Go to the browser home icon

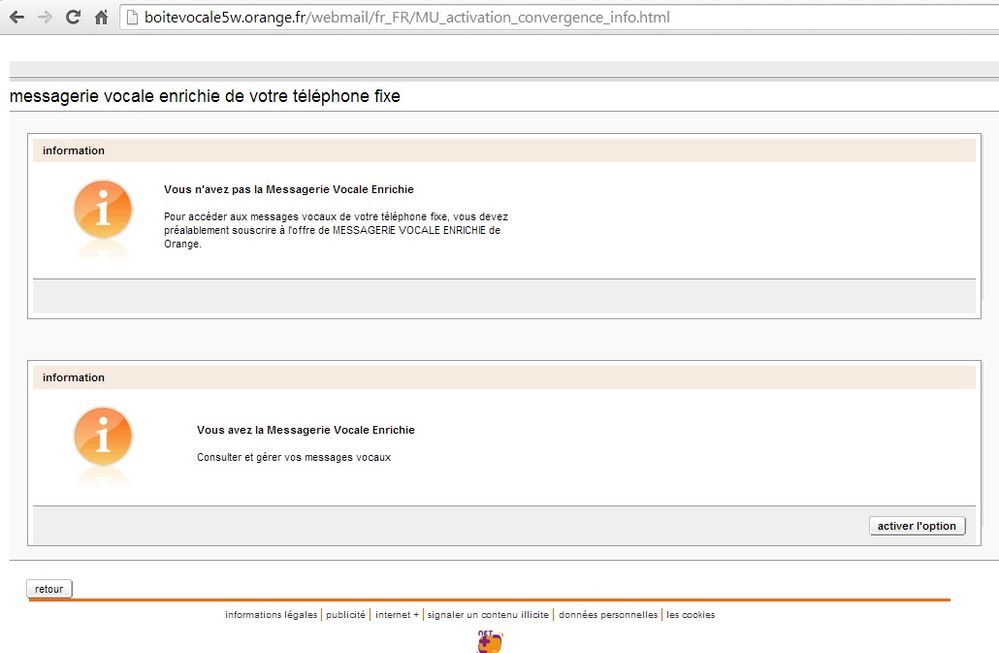coord(101,17)
